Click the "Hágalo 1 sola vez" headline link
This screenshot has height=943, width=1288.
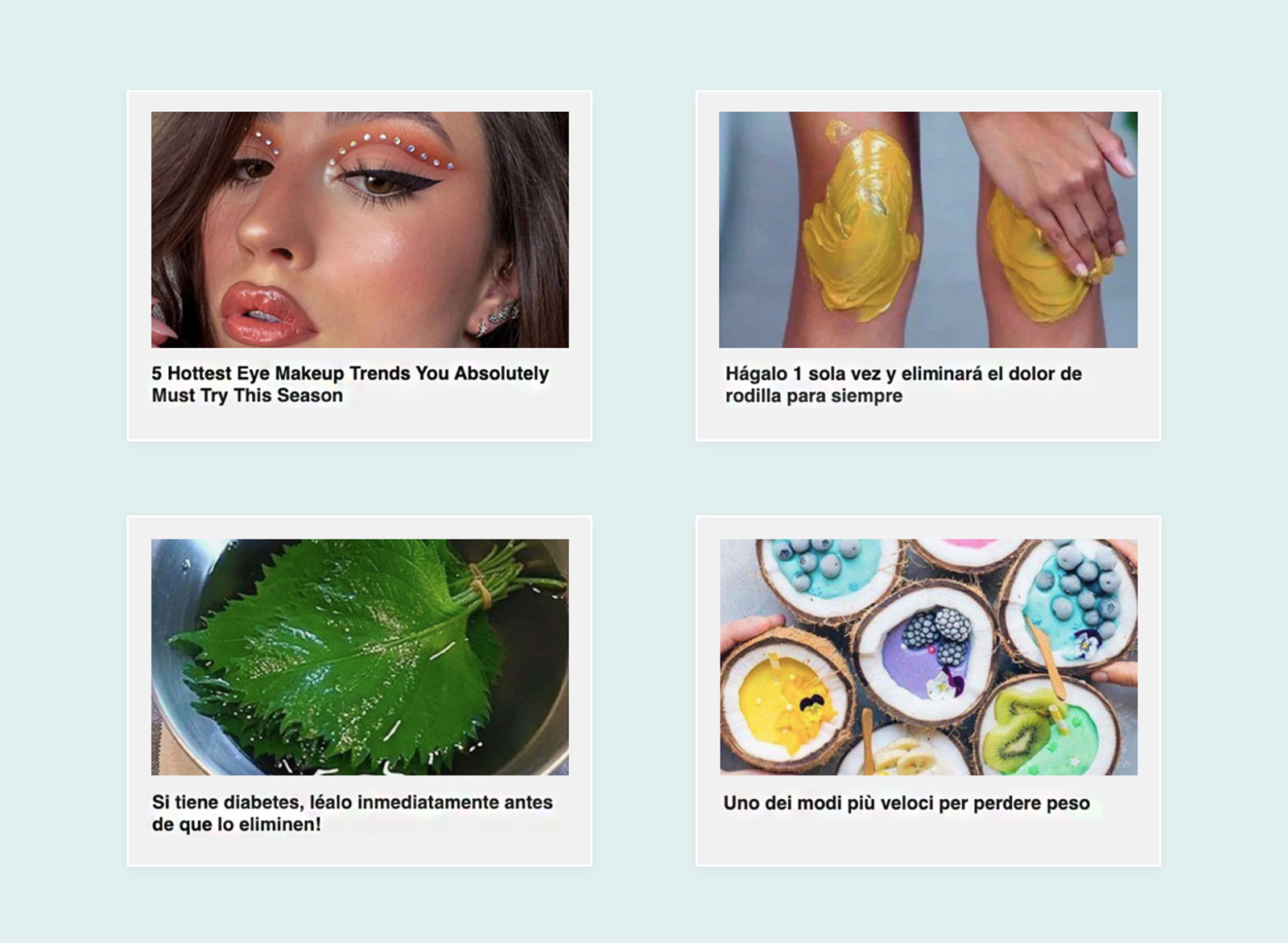pyautogui.click(x=903, y=384)
